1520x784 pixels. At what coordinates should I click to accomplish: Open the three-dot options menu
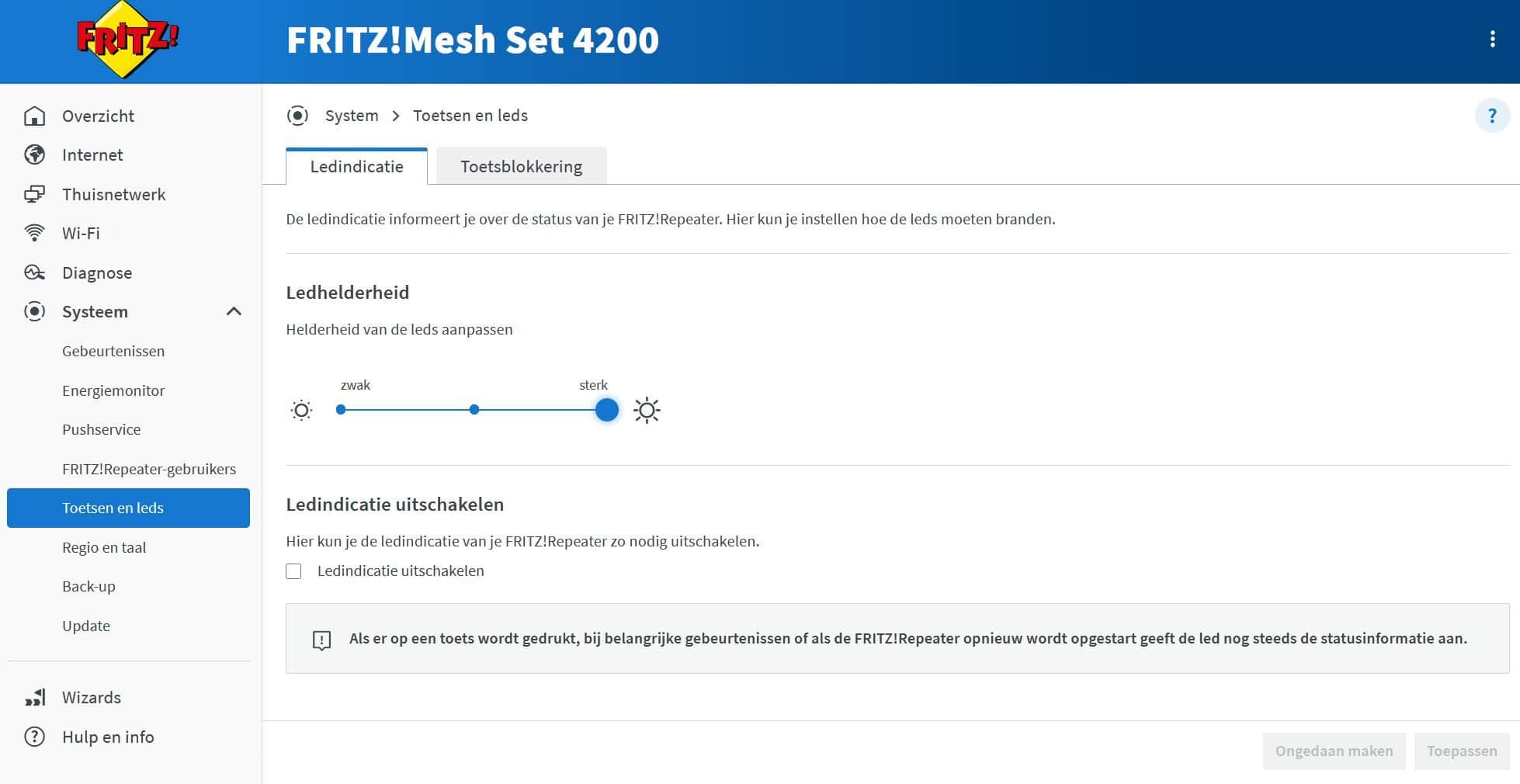tap(1492, 40)
